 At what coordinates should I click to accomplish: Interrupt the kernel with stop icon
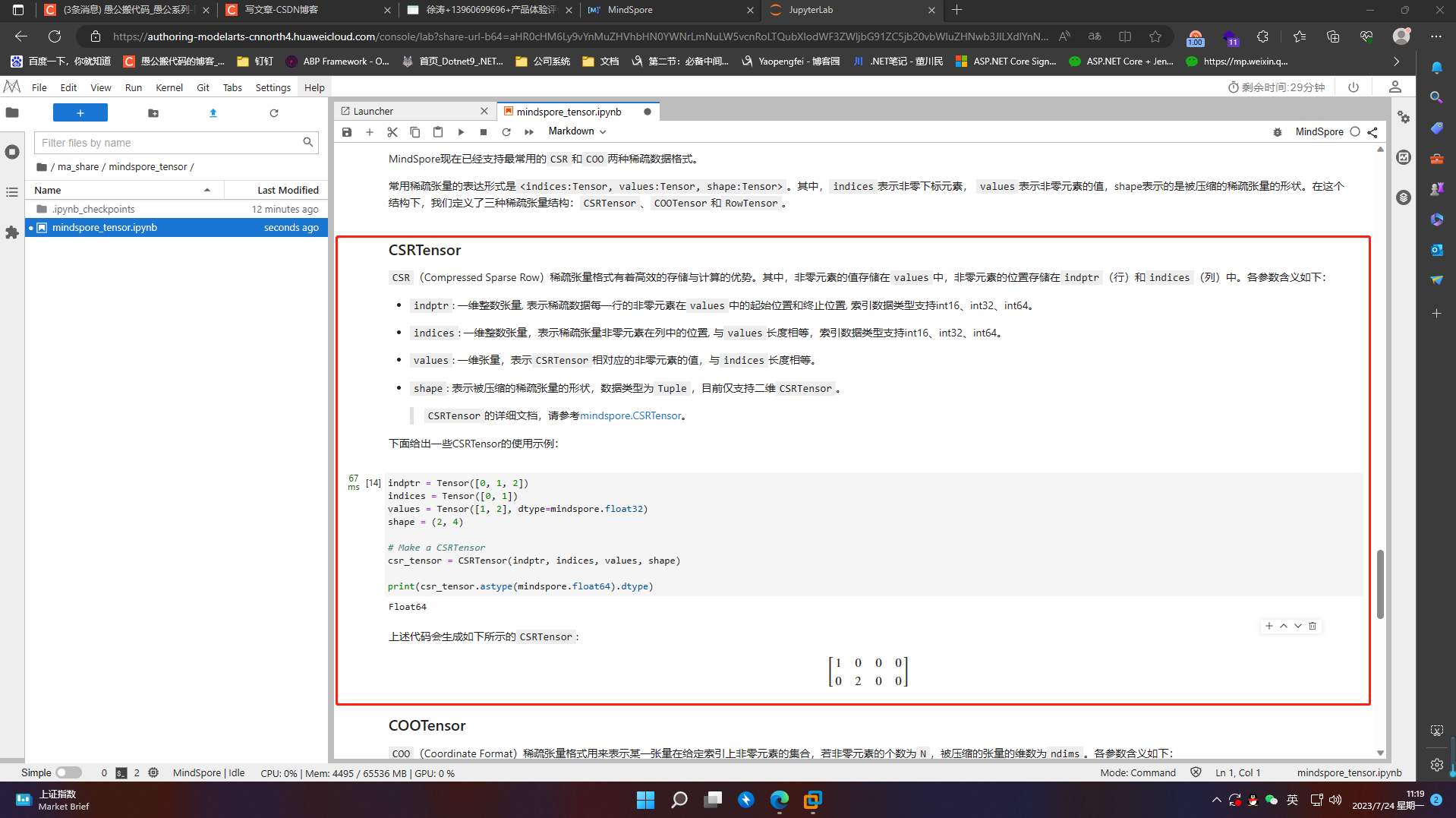(x=484, y=132)
